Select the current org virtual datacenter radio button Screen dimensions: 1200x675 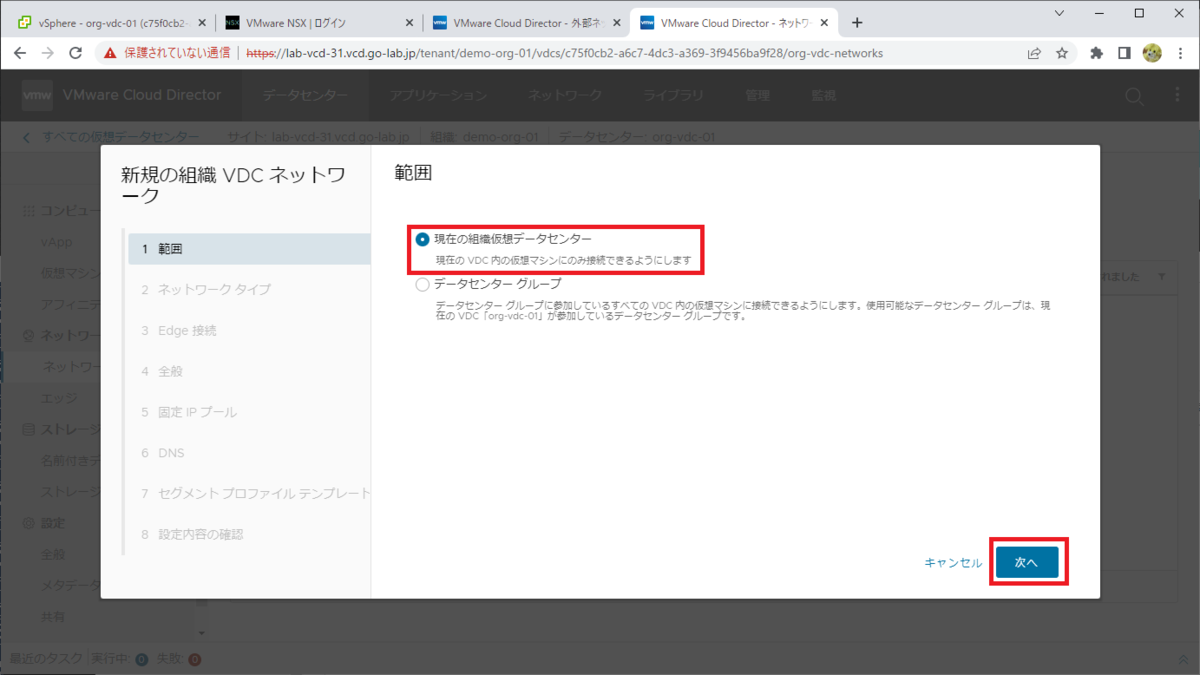423,240
